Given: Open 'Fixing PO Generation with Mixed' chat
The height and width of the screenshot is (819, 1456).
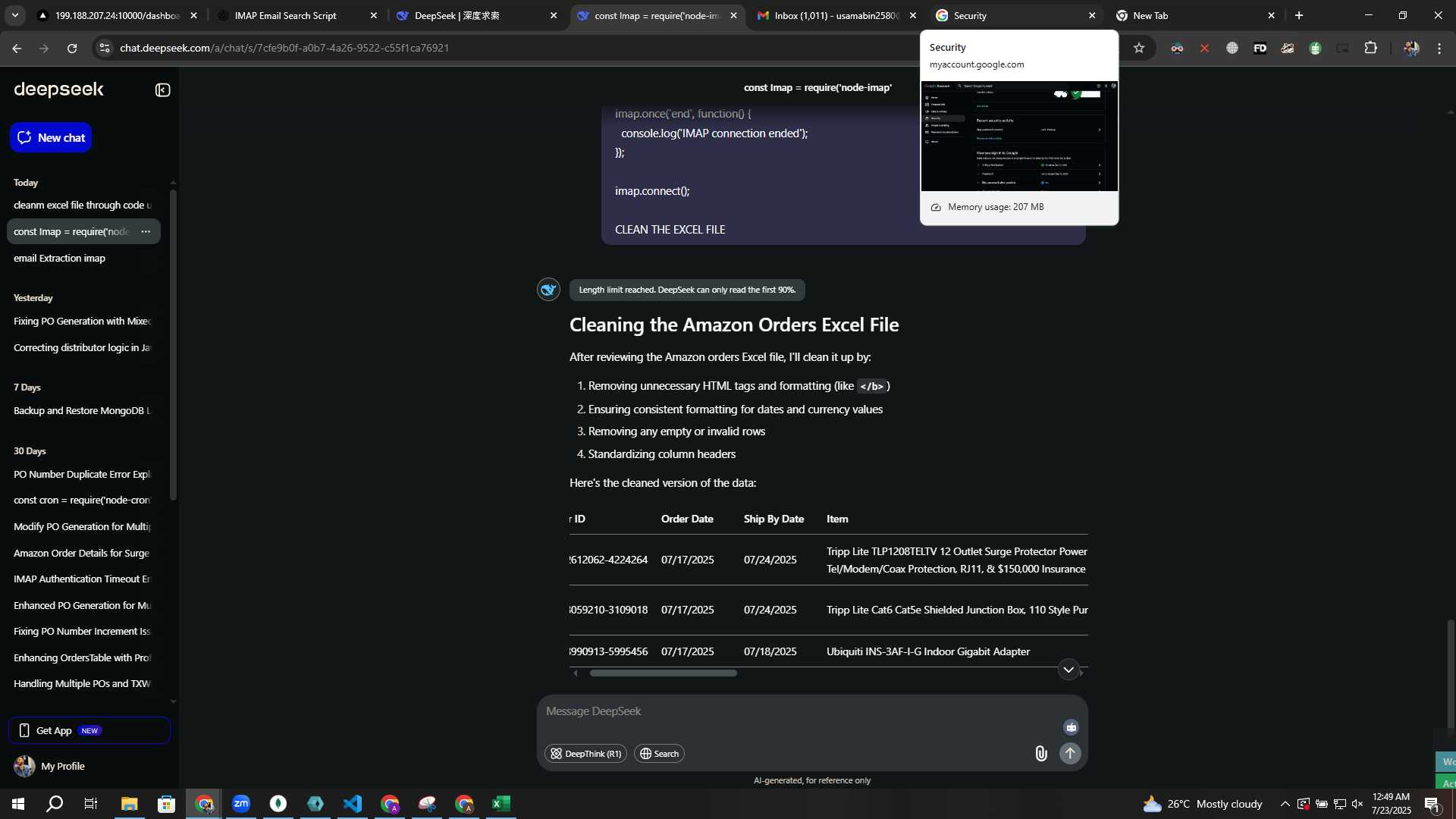Looking at the screenshot, I should 83,321.
